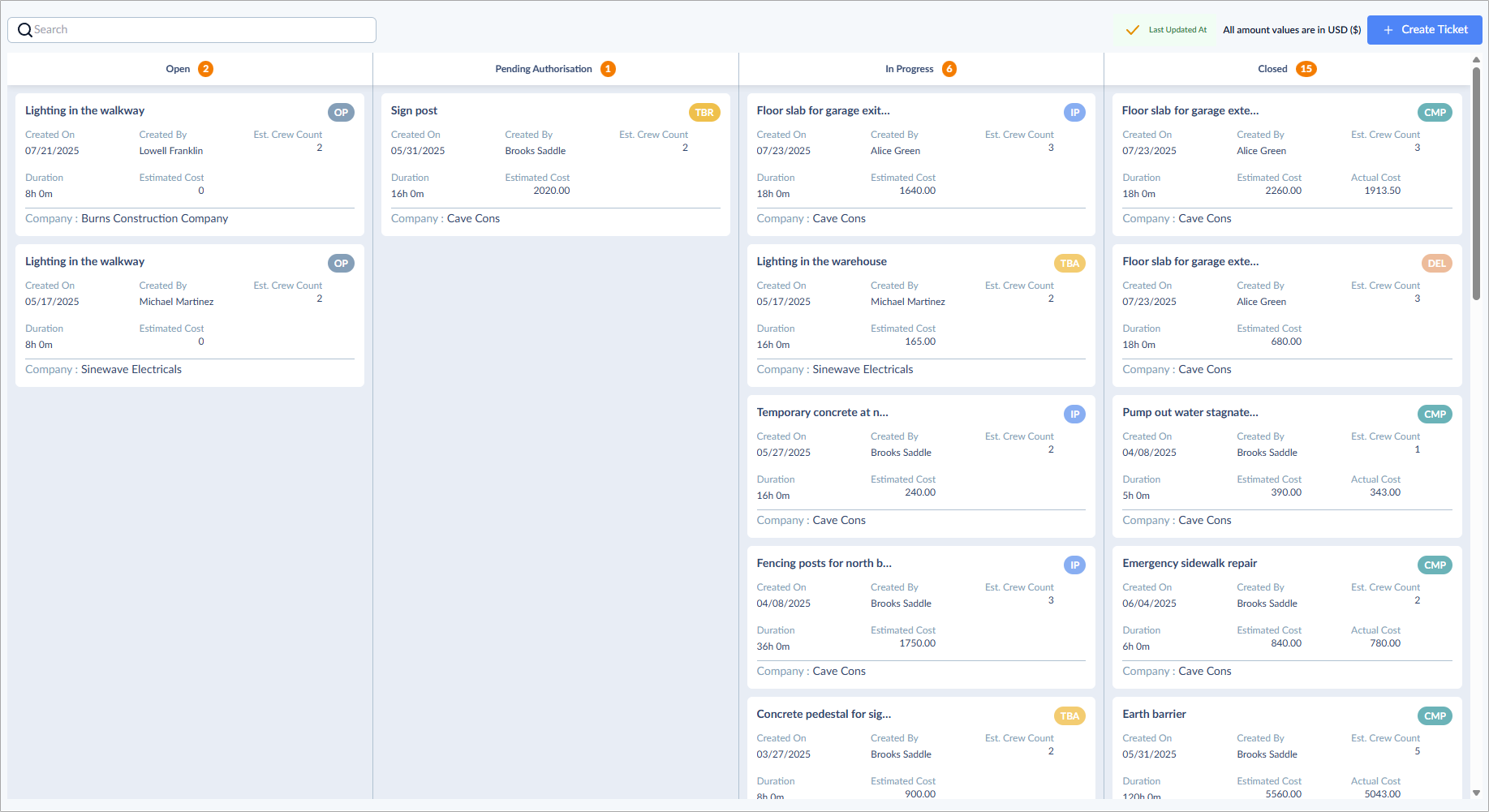This screenshot has height=812, width=1489.
Task: Click the scrollbar down arrow
Action: click(1476, 793)
